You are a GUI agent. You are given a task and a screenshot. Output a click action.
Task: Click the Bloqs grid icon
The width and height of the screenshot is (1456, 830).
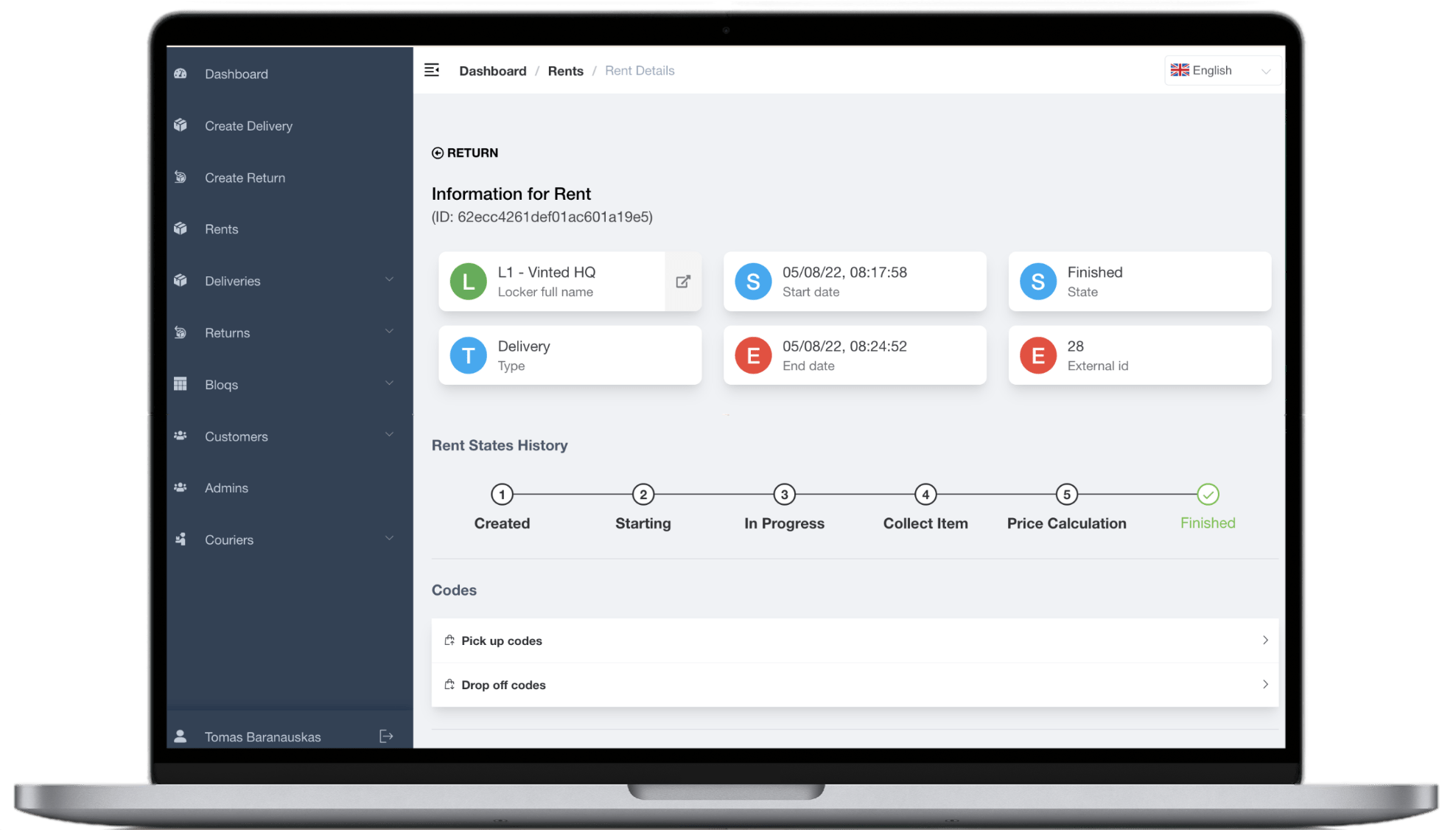(x=181, y=384)
